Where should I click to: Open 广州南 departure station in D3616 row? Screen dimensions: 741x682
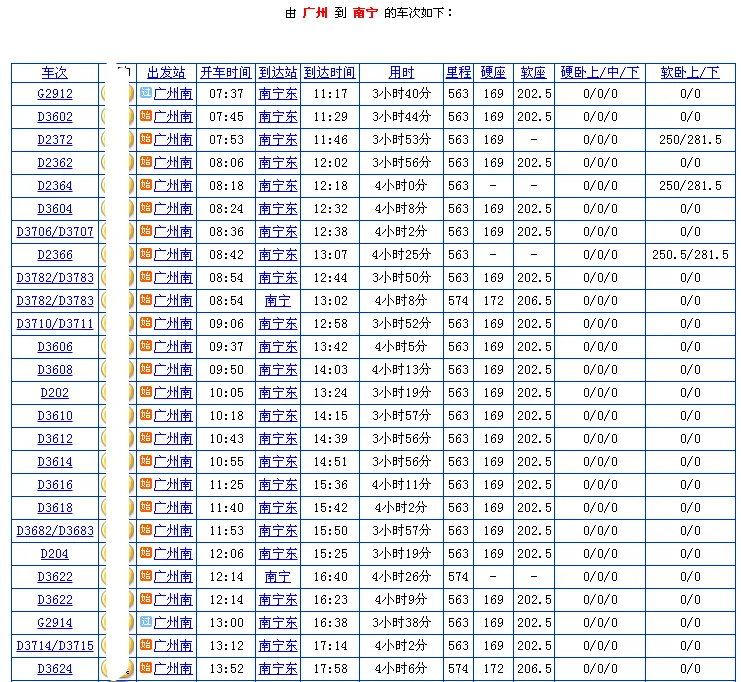point(173,485)
